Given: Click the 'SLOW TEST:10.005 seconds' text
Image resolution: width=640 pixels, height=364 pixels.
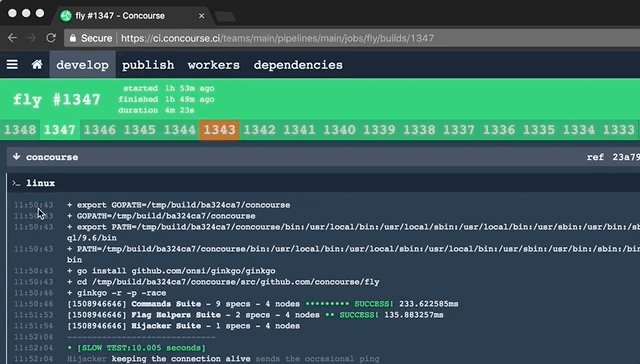Looking at the screenshot, I should tap(142, 348).
